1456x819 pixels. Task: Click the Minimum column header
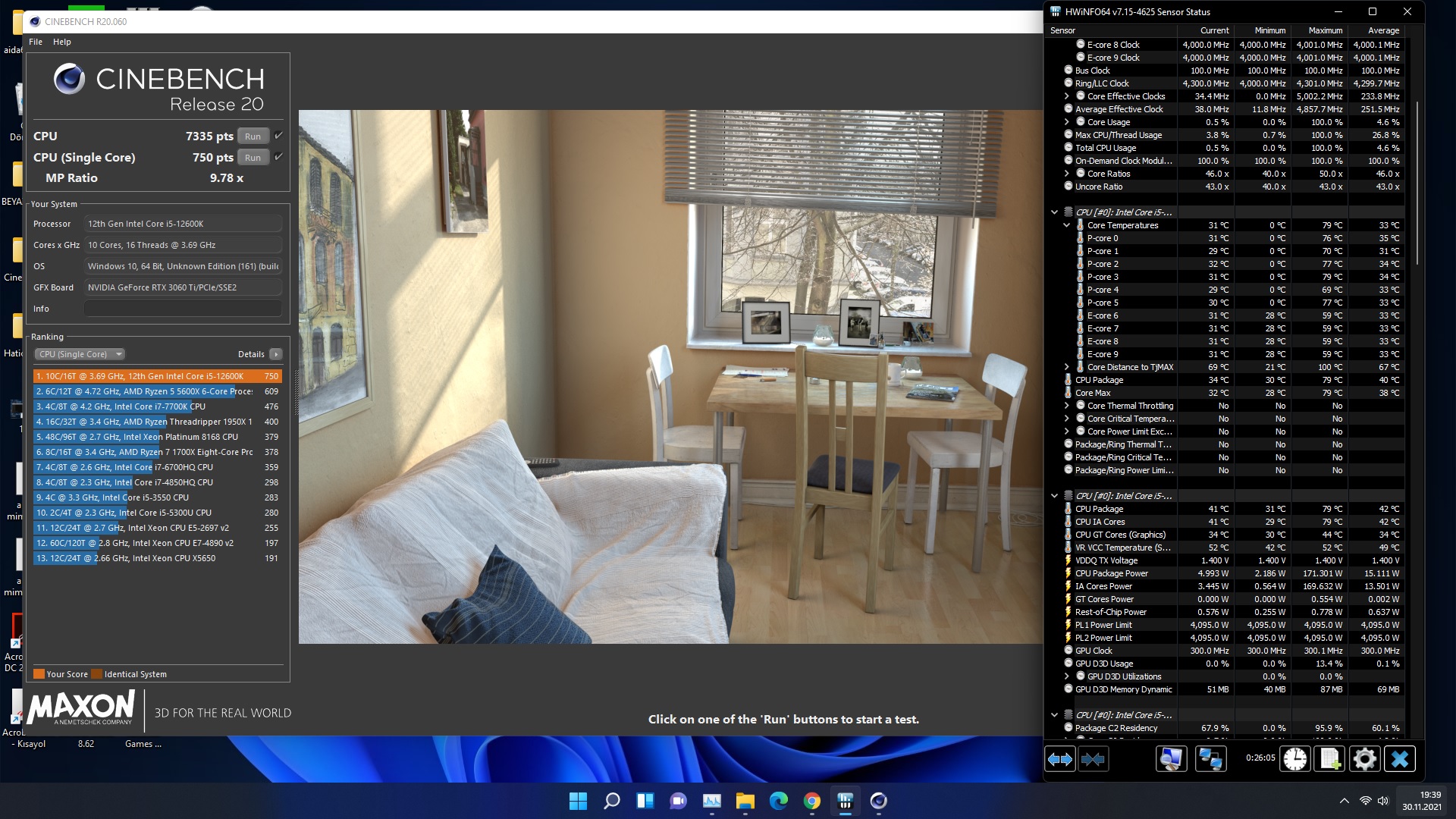(x=1262, y=30)
